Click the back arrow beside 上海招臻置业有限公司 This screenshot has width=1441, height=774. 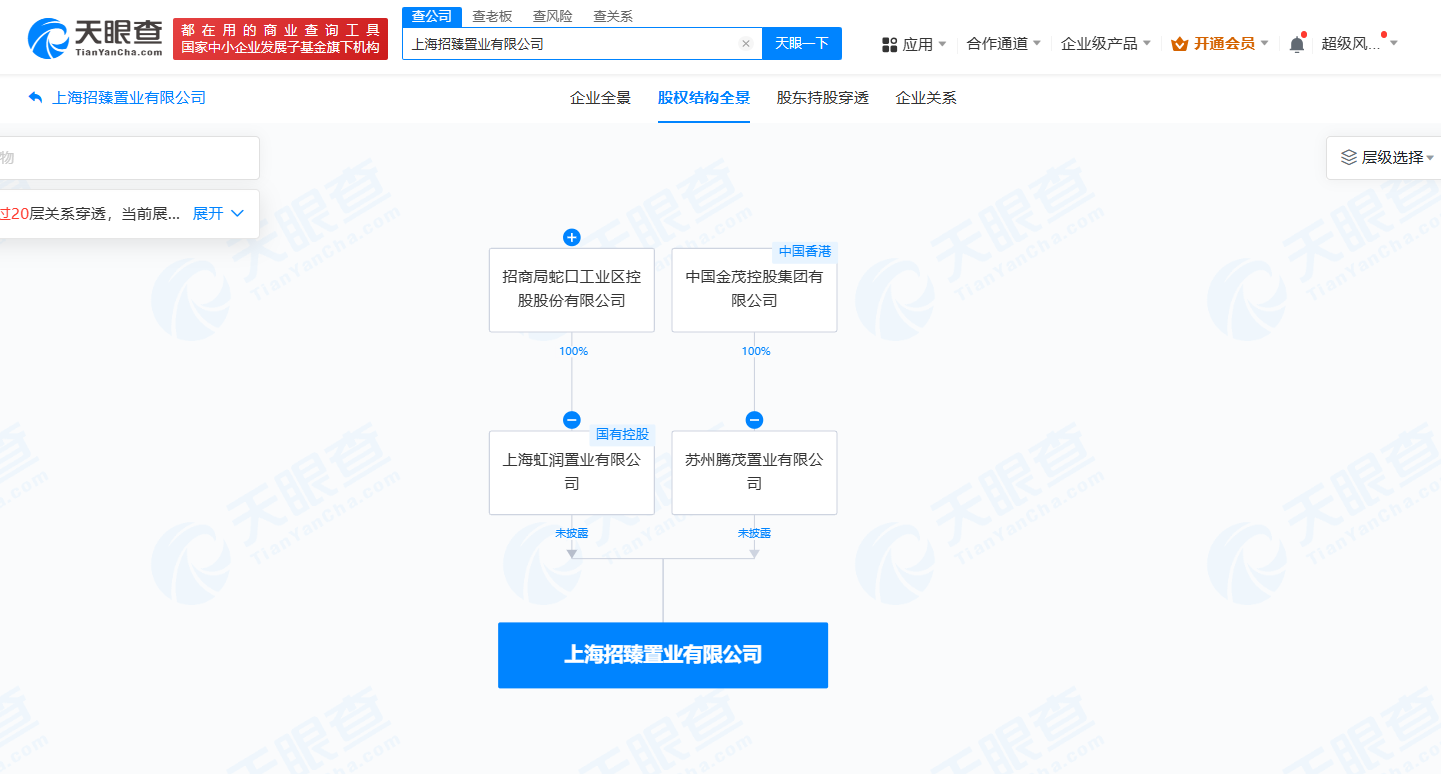tap(36, 97)
